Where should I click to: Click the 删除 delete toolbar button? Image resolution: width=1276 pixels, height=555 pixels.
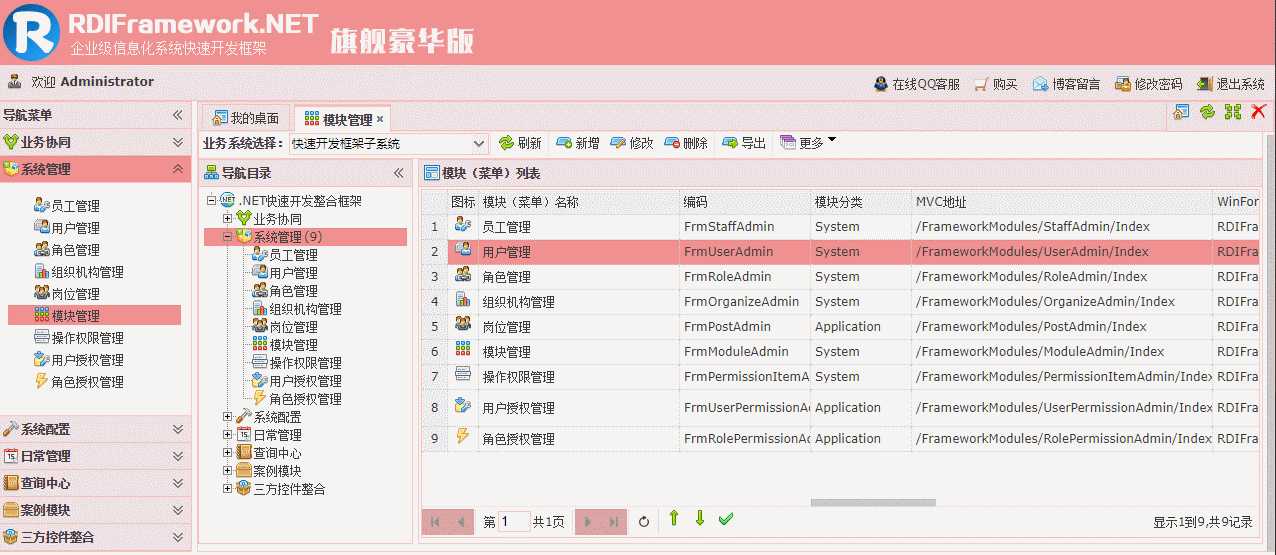686,143
